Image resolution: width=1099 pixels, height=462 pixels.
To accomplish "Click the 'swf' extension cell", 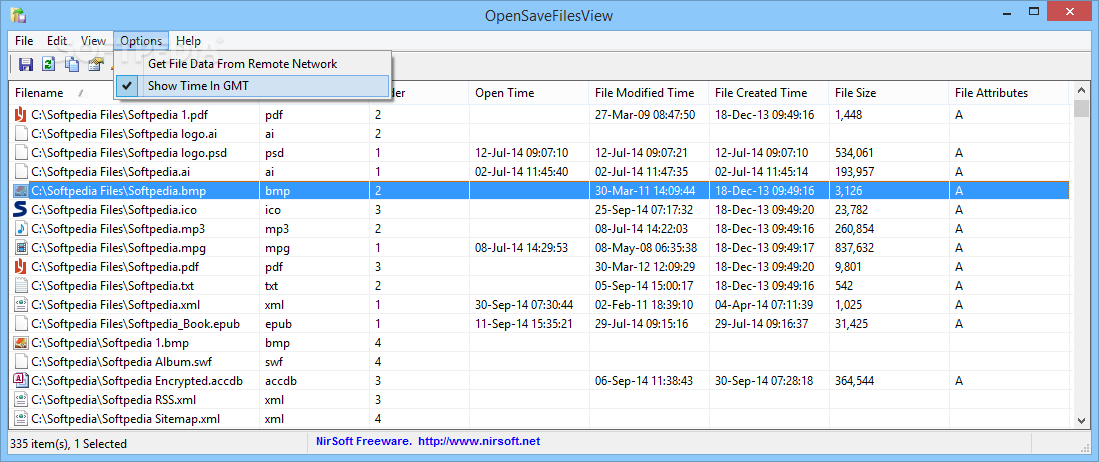I will (x=314, y=362).
